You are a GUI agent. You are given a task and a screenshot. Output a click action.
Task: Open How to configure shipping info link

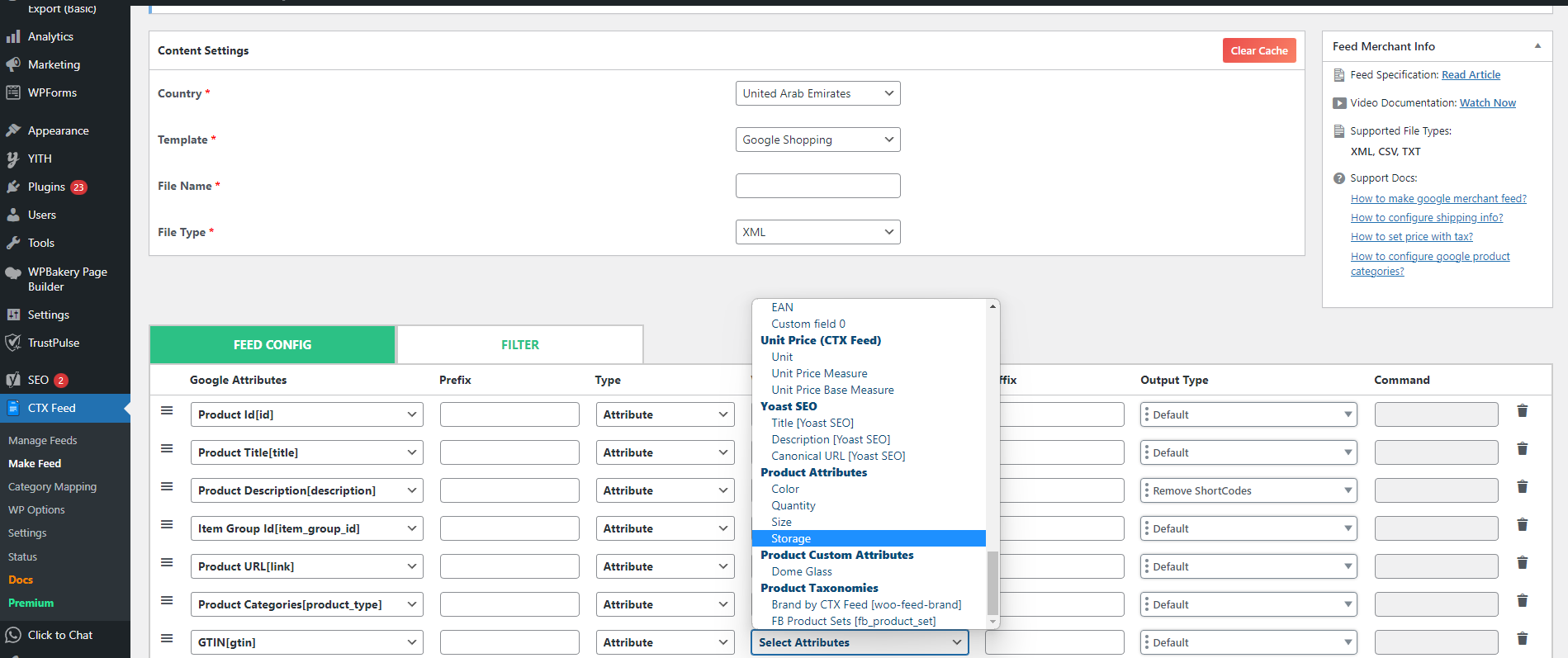point(1427,217)
